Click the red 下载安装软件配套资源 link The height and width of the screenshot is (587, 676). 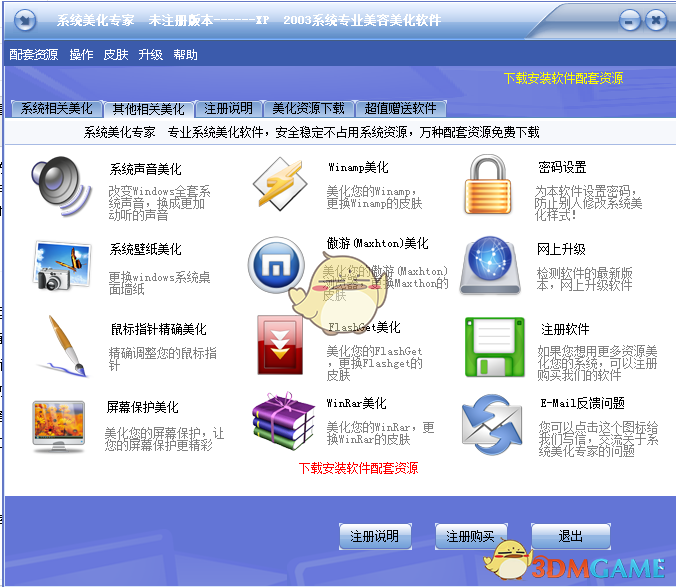point(359,468)
